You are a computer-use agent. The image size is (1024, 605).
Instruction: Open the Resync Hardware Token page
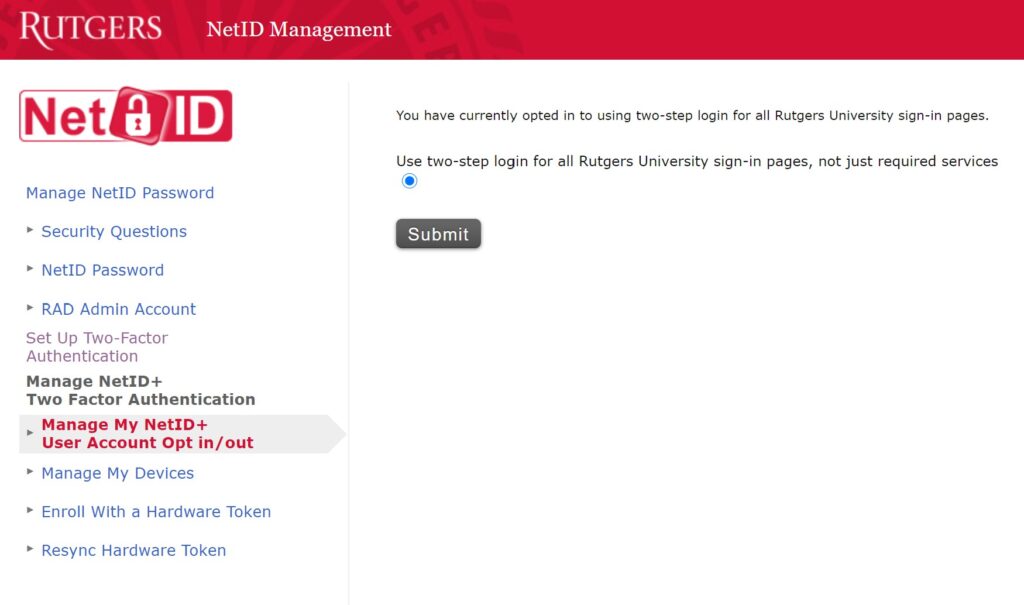coord(133,551)
